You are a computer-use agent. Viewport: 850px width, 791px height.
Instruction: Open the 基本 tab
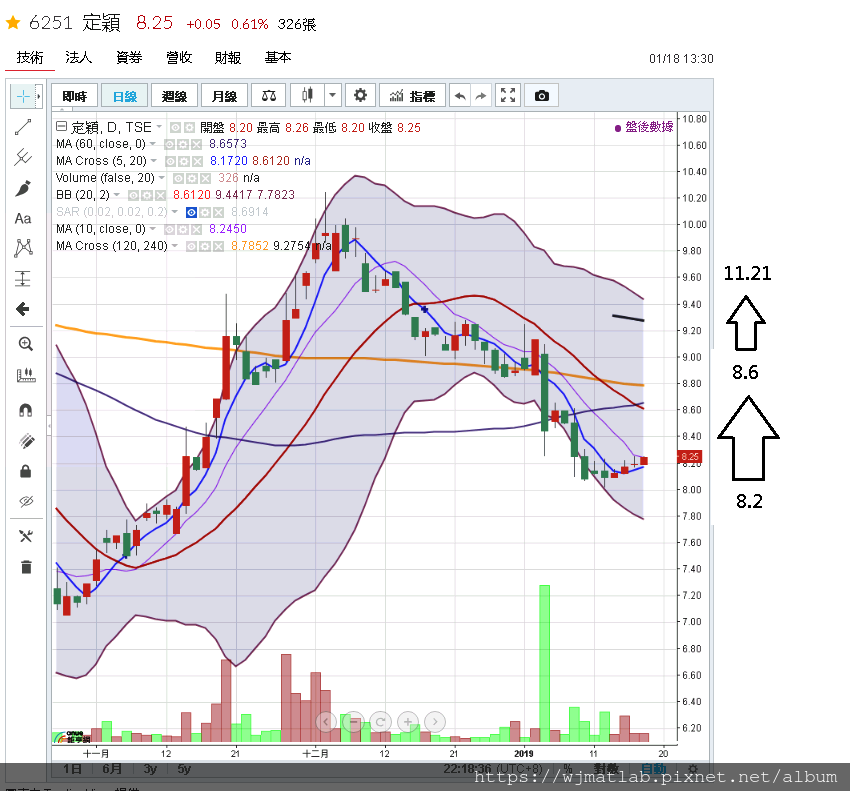click(x=278, y=57)
